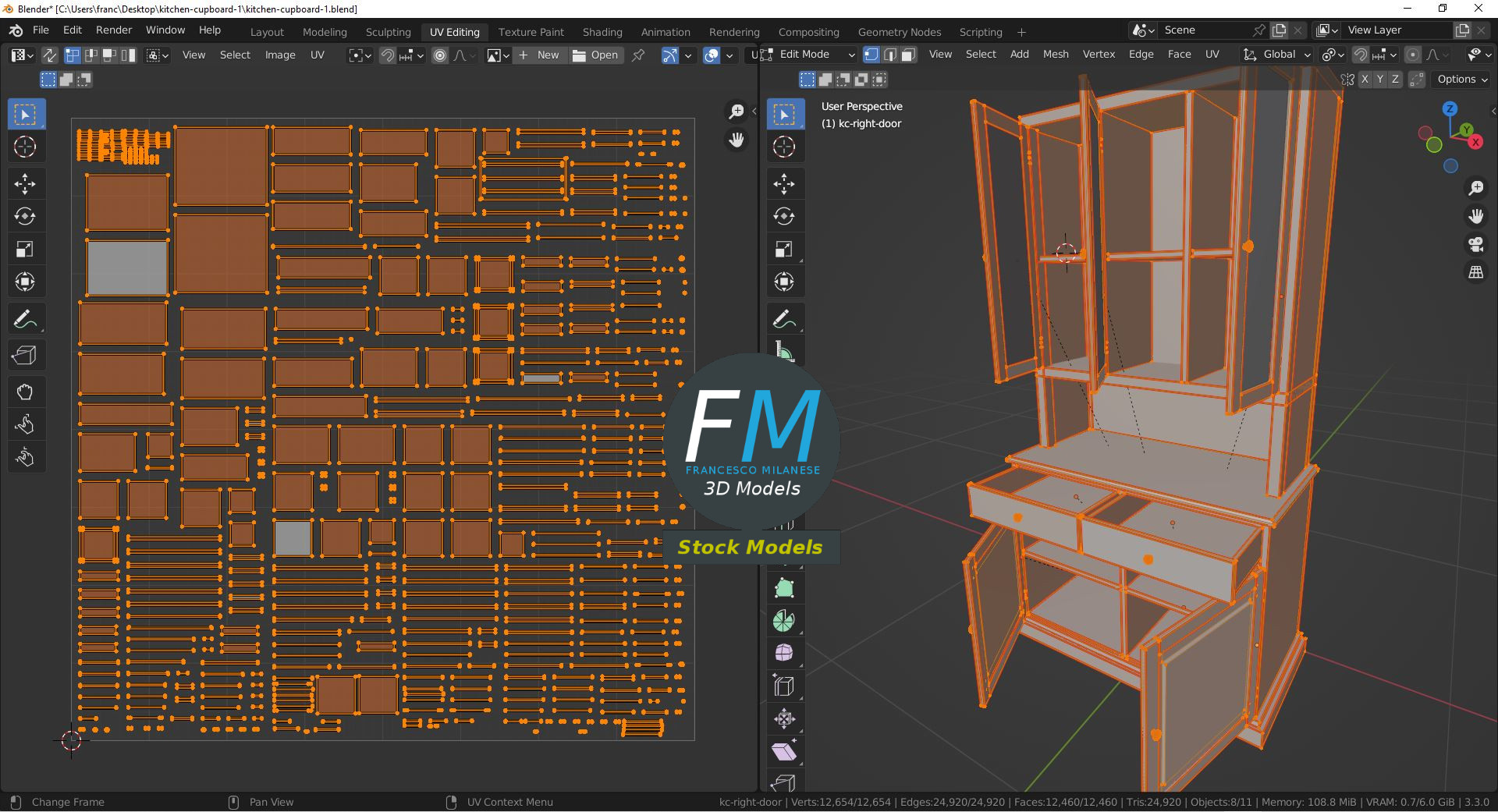The width and height of the screenshot is (1498, 812).
Task: Open image browse dropdown in UV editor
Action: tap(498, 55)
